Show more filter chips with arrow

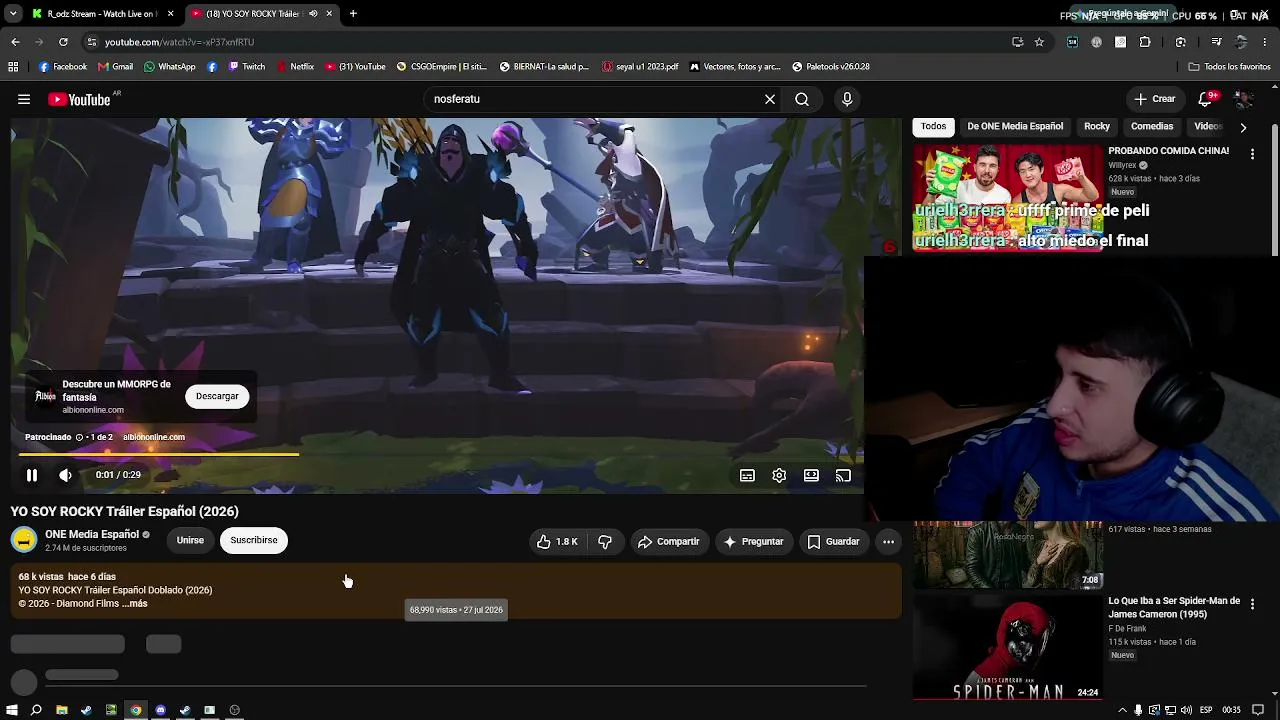(x=1243, y=127)
